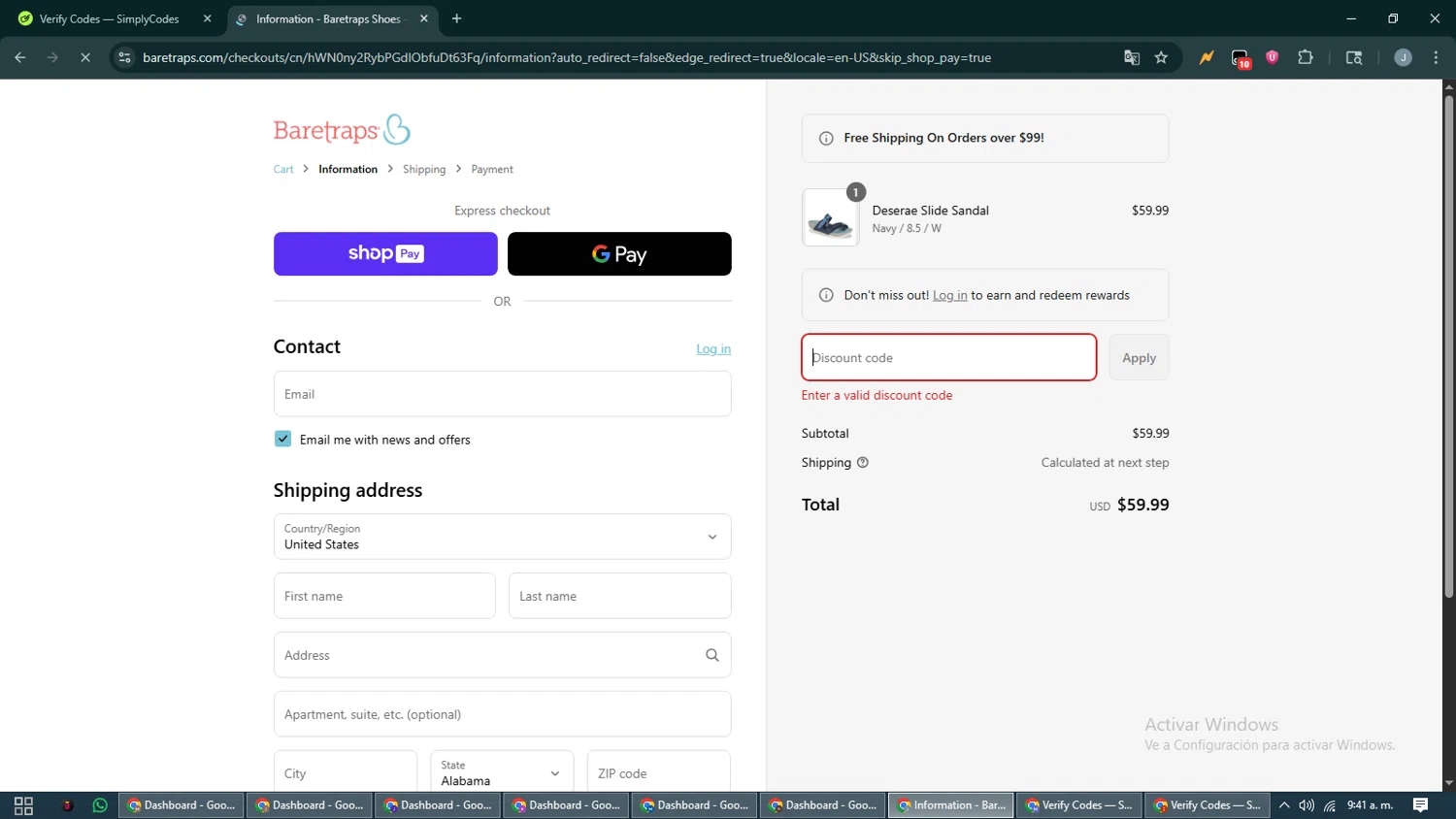Image resolution: width=1456 pixels, height=819 pixels.
Task: Stop loading the page
Action: pyautogui.click(x=85, y=57)
